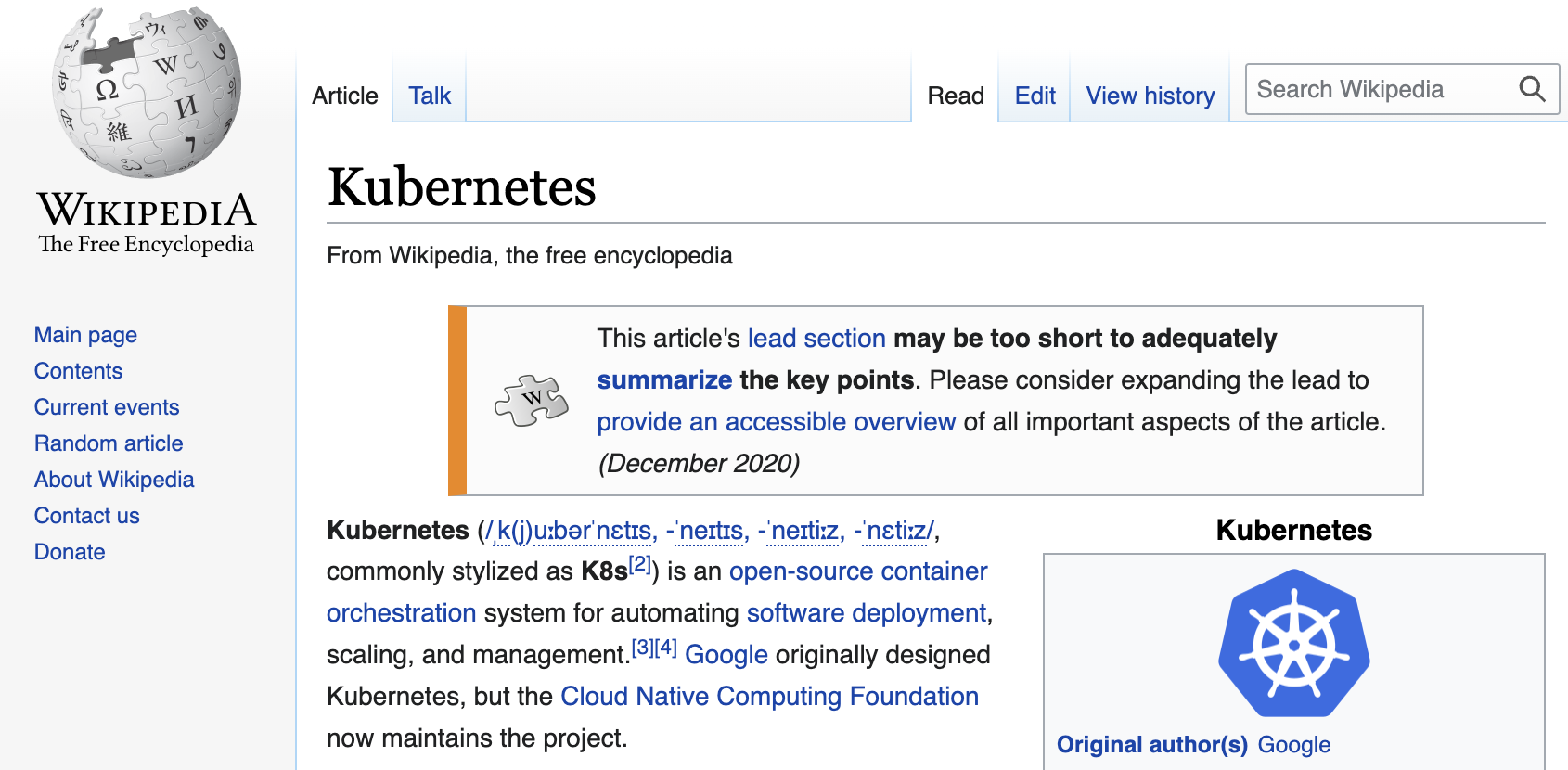
Task: Open the Main page link
Action: click(84, 334)
